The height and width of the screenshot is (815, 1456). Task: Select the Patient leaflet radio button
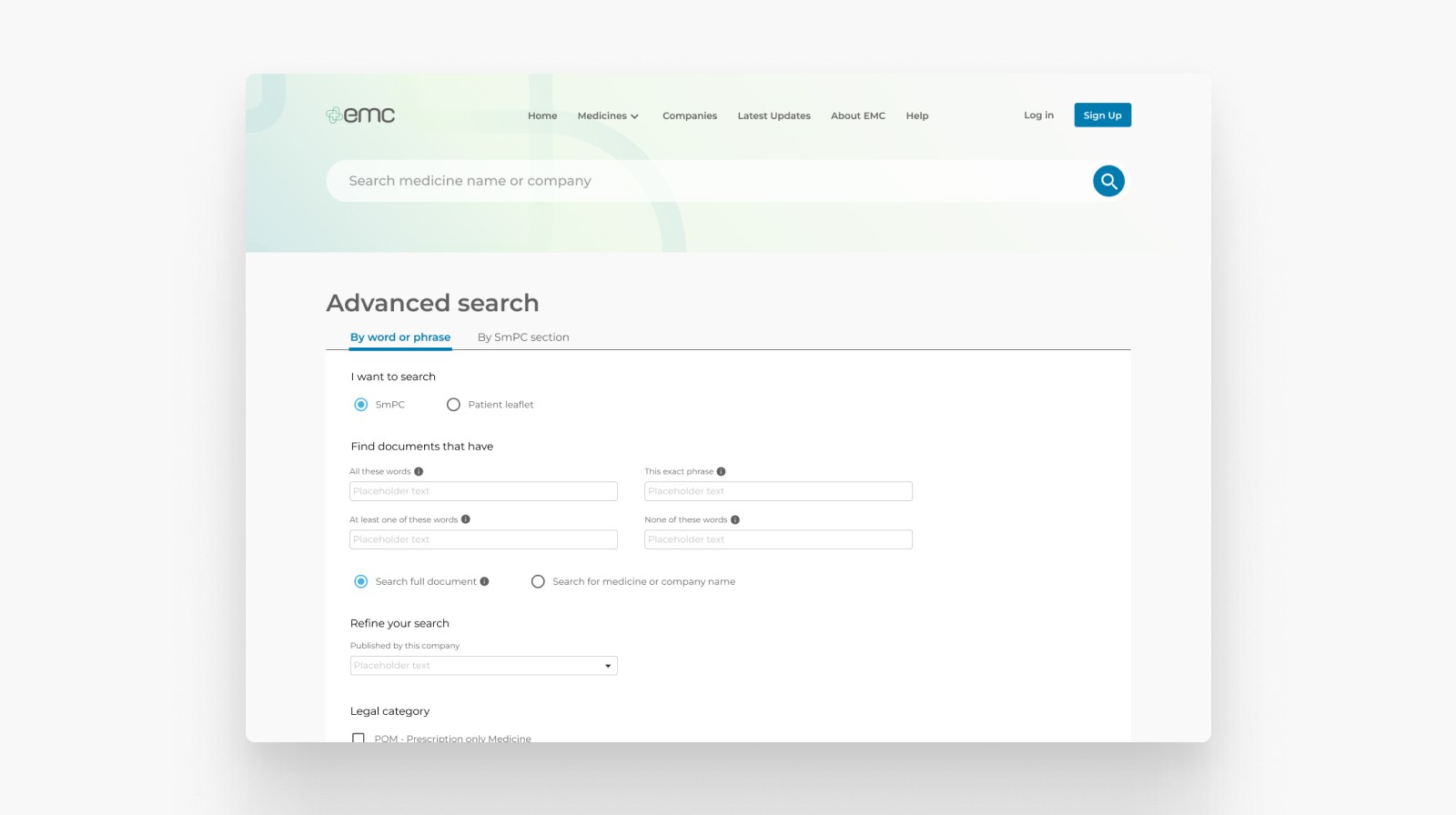tap(453, 405)
